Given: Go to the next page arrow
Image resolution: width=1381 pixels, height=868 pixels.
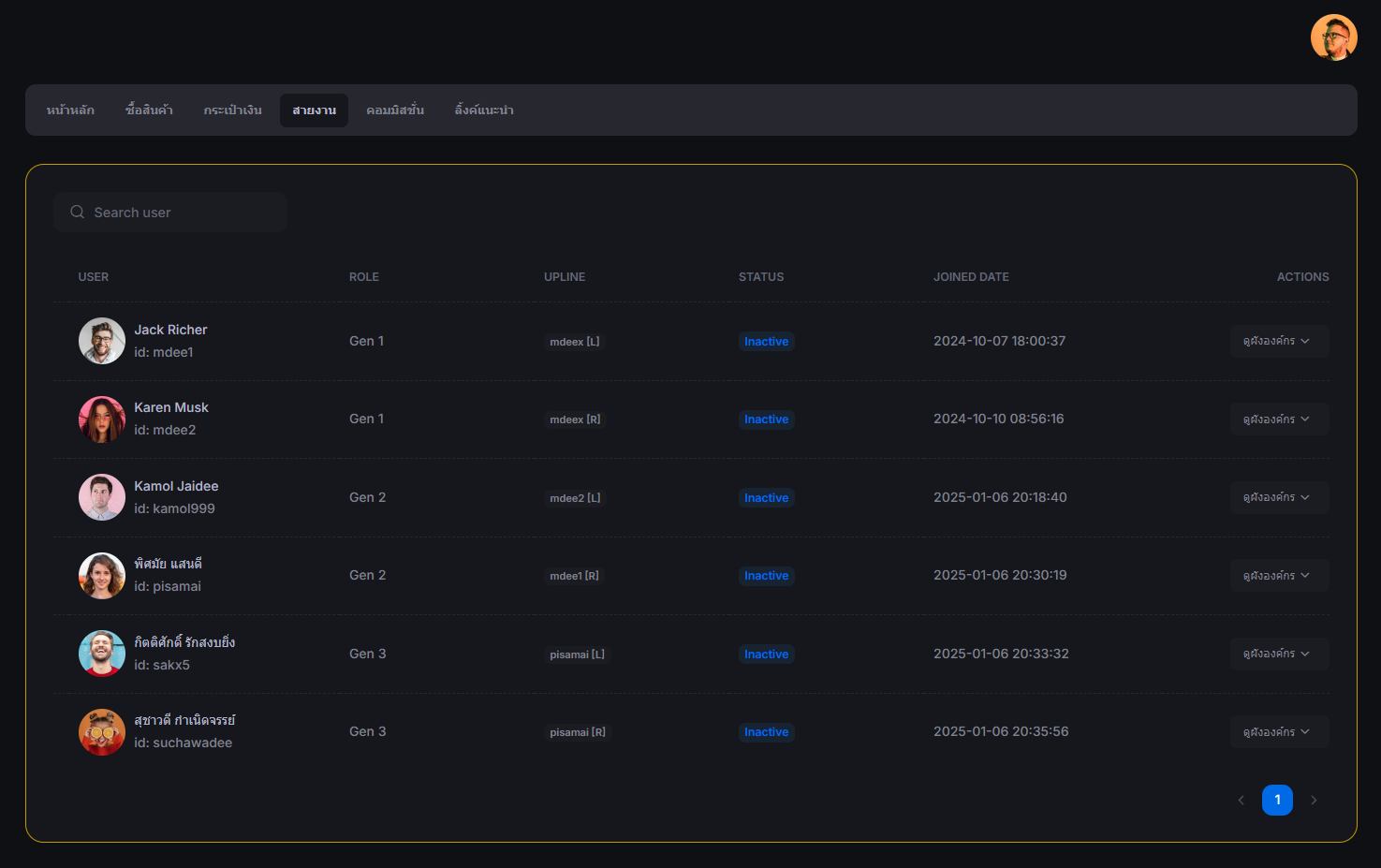Looking at the screenshot, I should [x=1314, y=800].
